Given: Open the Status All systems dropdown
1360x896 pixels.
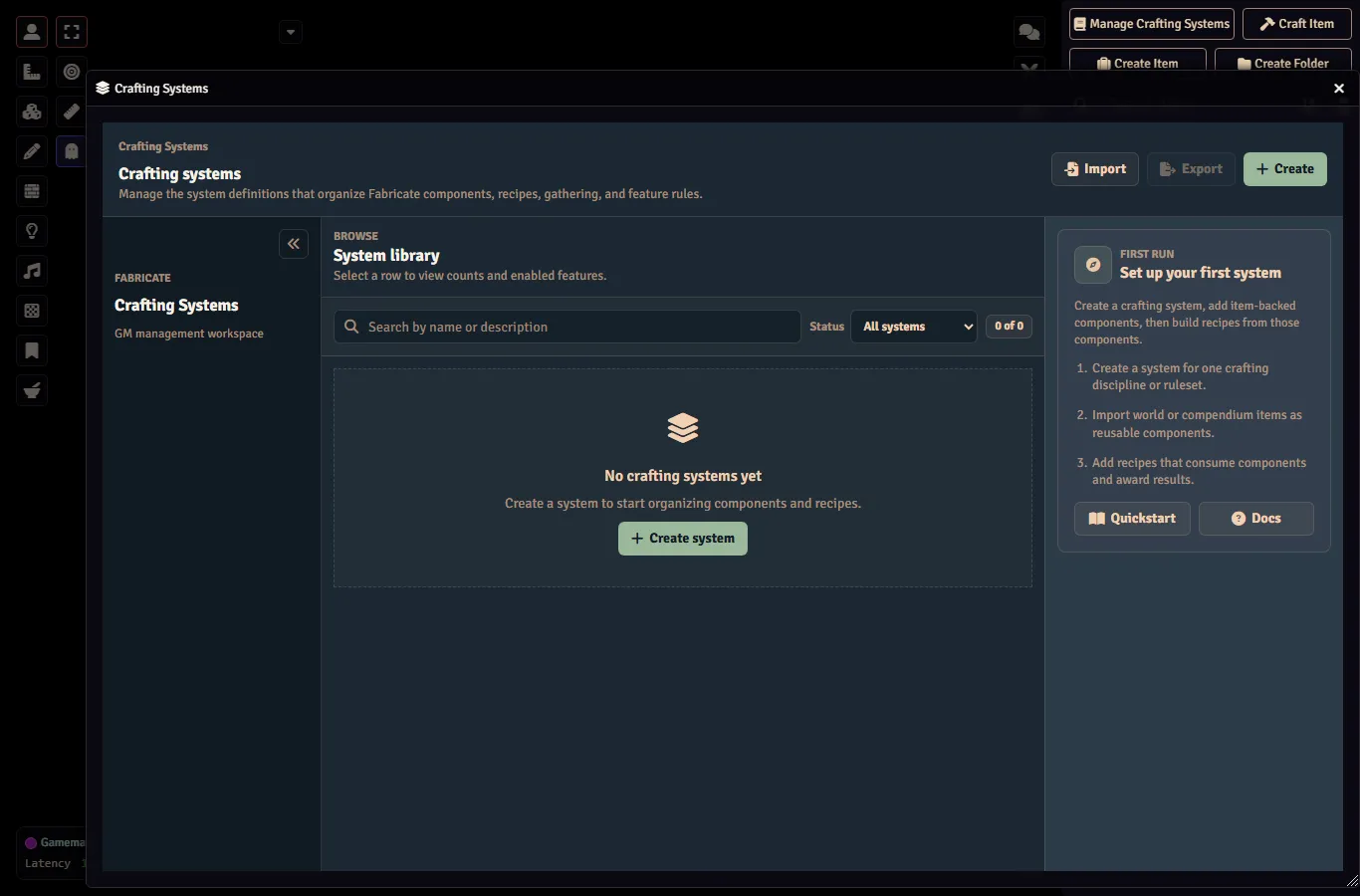Looking at the screenshot, I should [914, 327].
